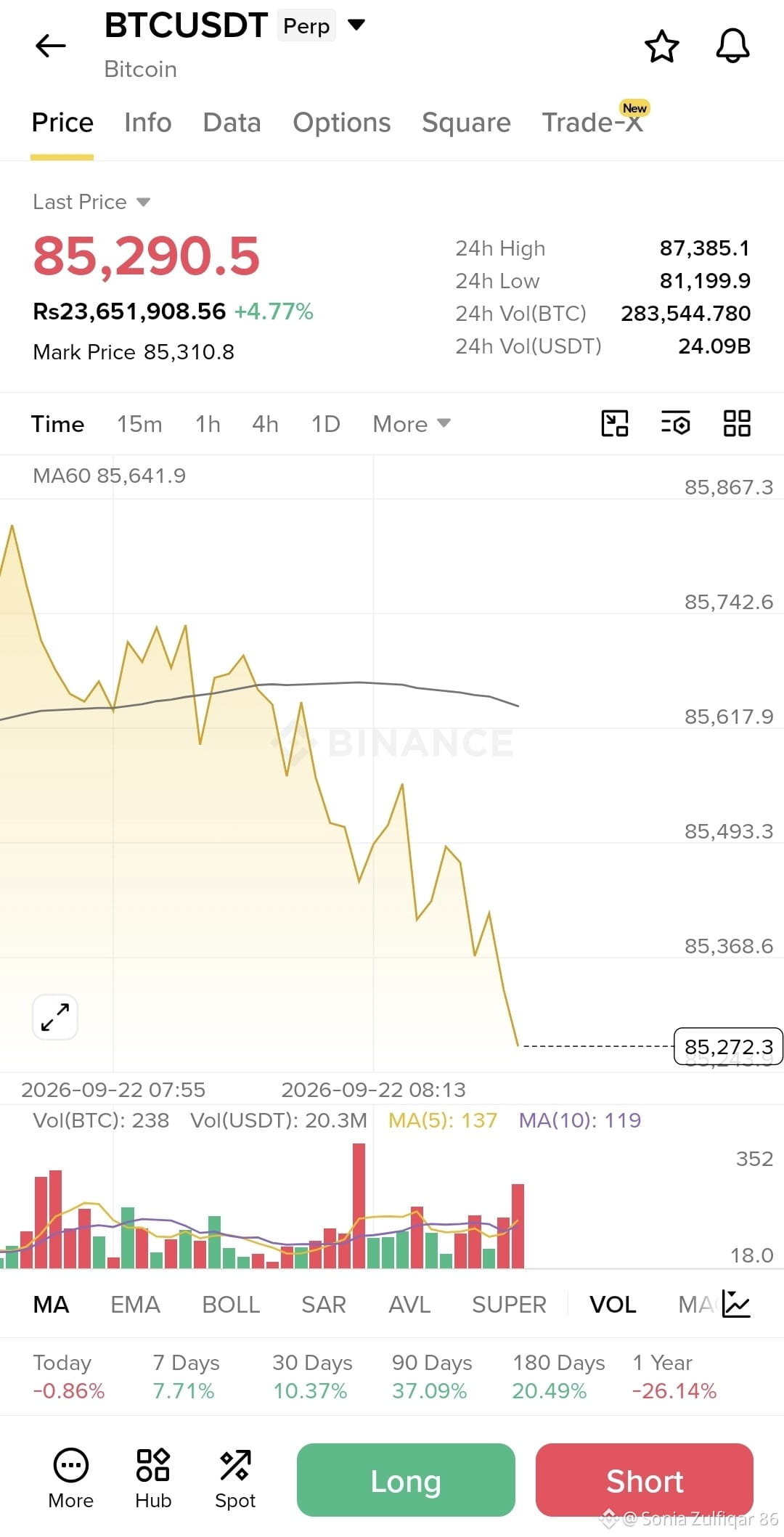Expand the More timeframes dropdown
This screenshot has height=1537, width=784.
pyautogui.click(x=412, y=424)
